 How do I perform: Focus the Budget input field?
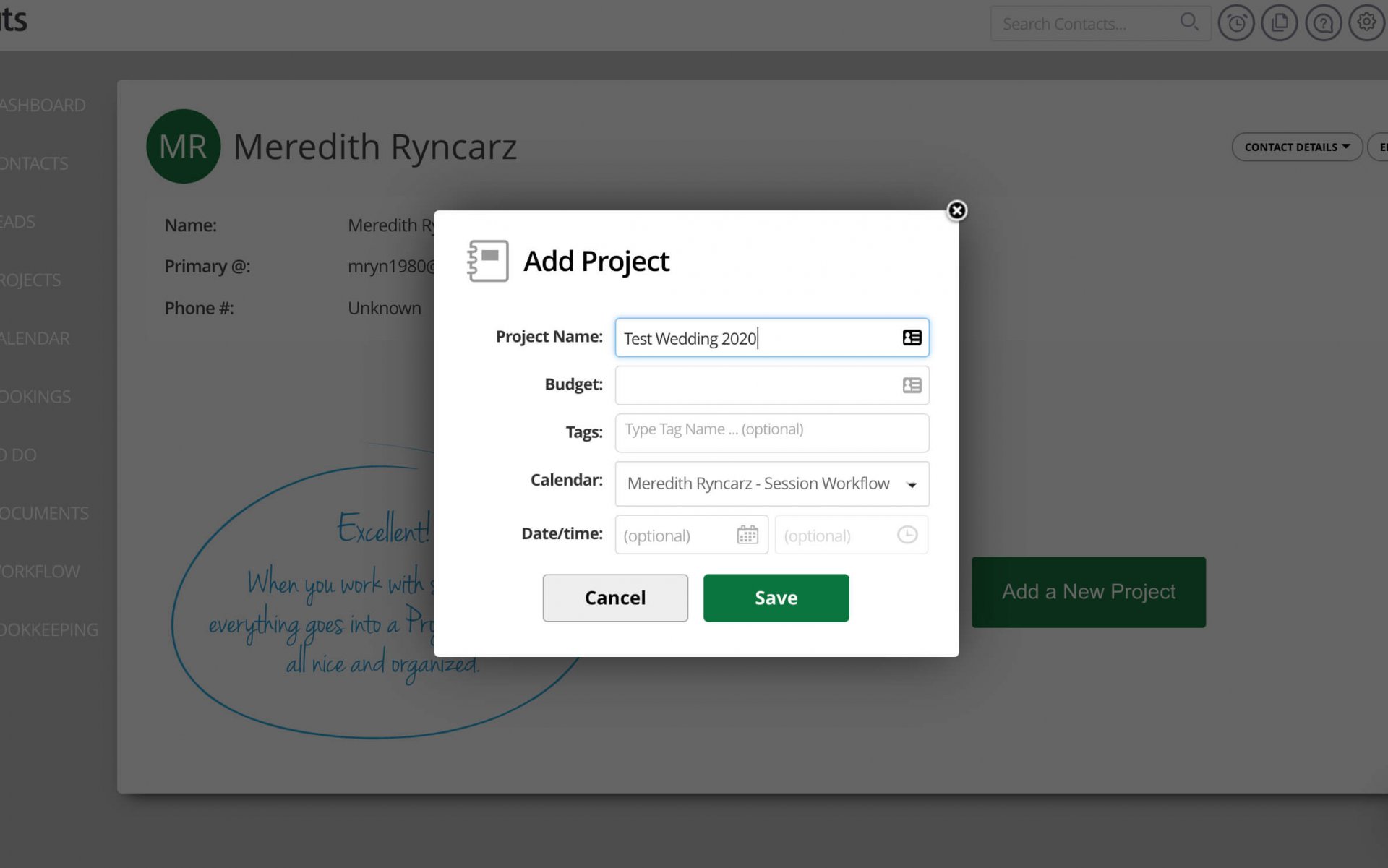(771, 385)
